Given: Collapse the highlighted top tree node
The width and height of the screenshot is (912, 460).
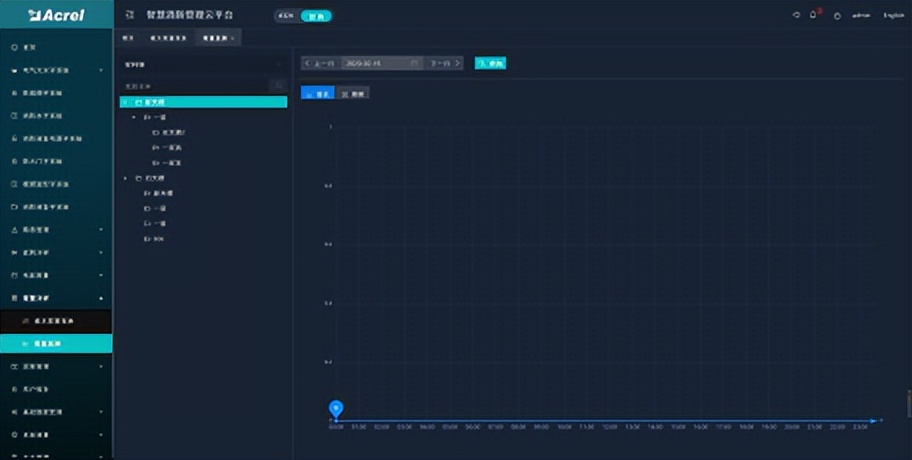Looking at the screenshot, I should 123,102.
